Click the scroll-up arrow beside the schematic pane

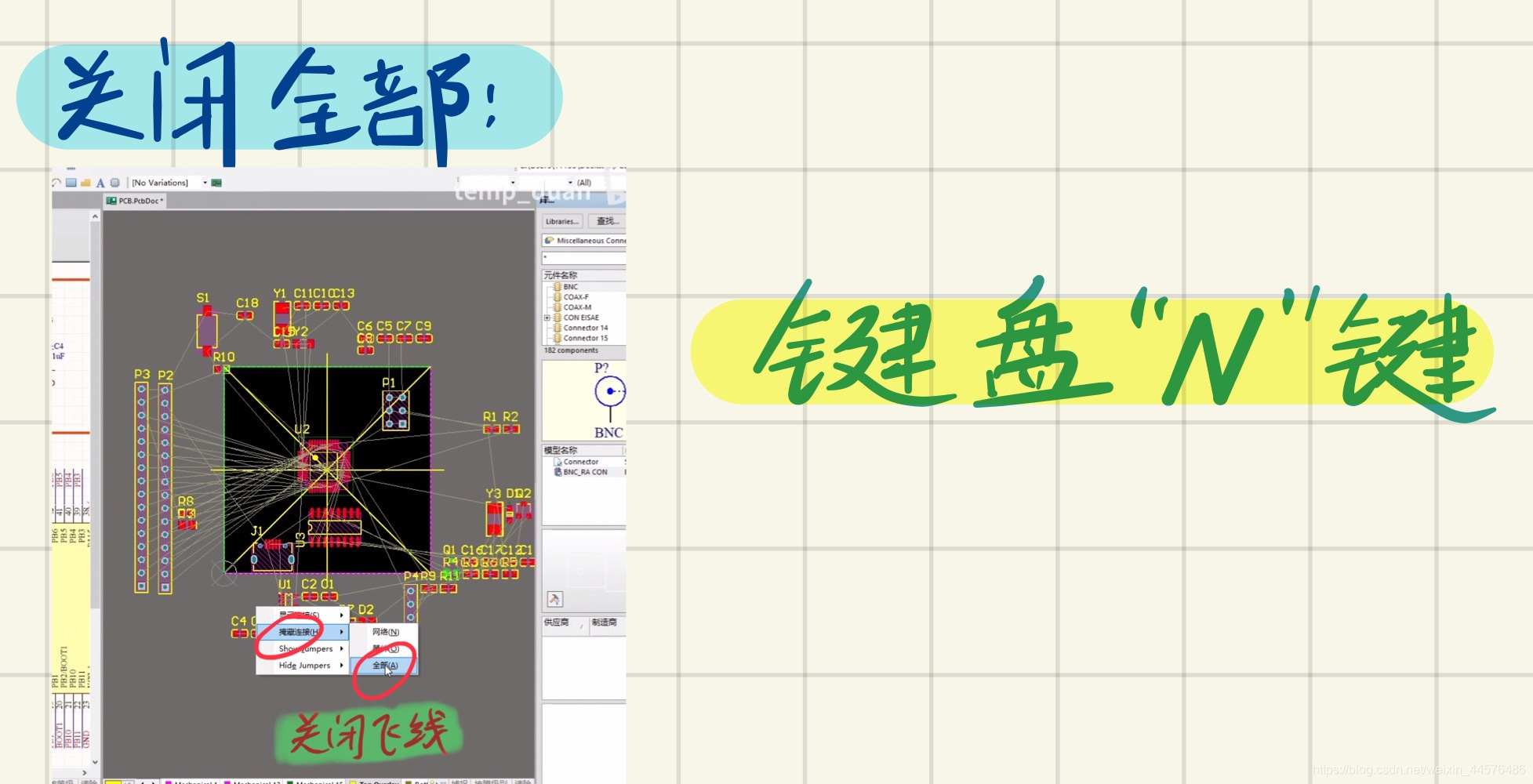click(95, 216)
